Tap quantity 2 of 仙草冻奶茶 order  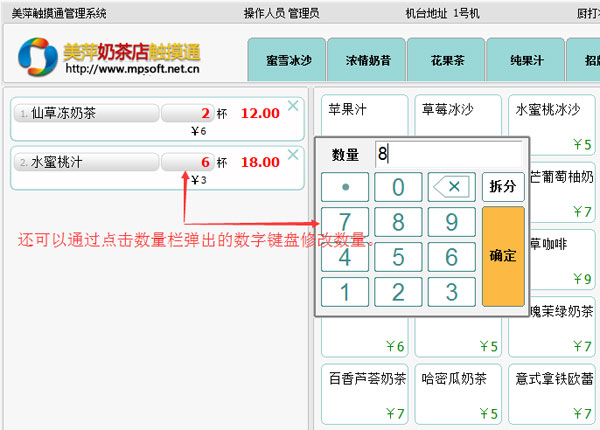tap(188, 113)
